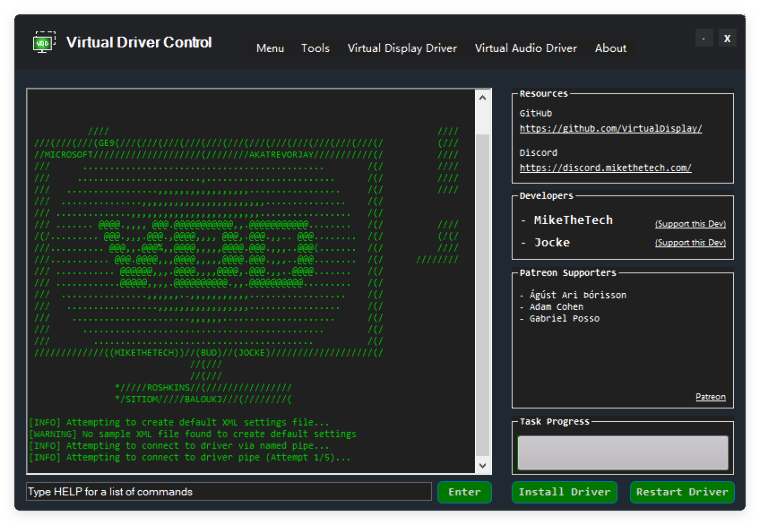The width and height of the screenshot is (760, 525).
Task: Click the console scrollbar down arrow
Action: pos(482,465)
